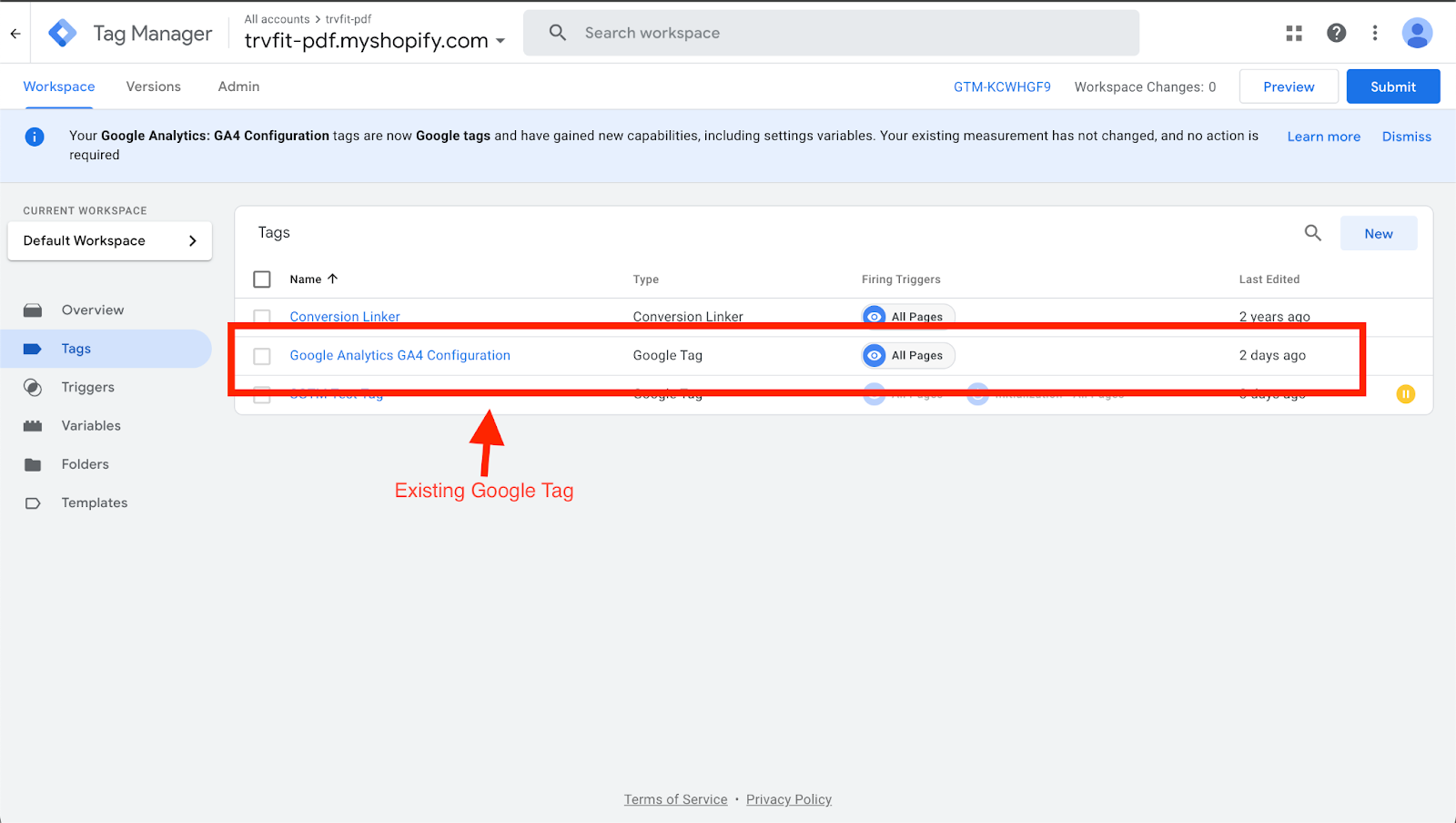Open the help question mark icon

tap(1336, 33)
